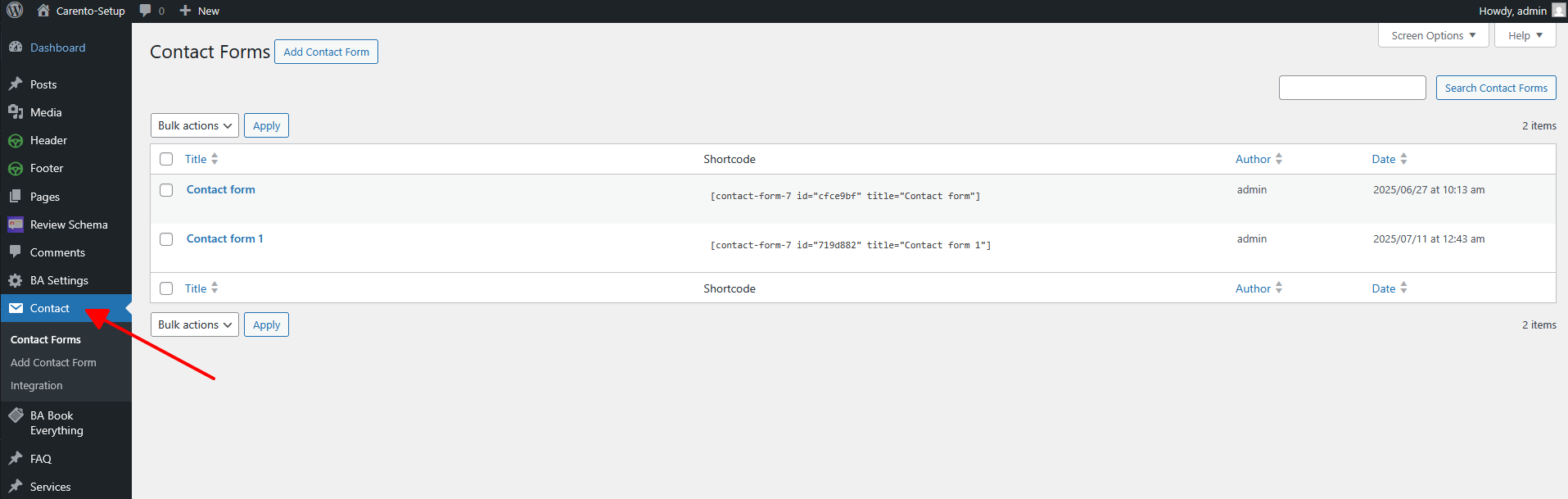The width and height of the screenshot is (1568, 499).
Task: Check the select-all box in table header
Action: point(166,159)
